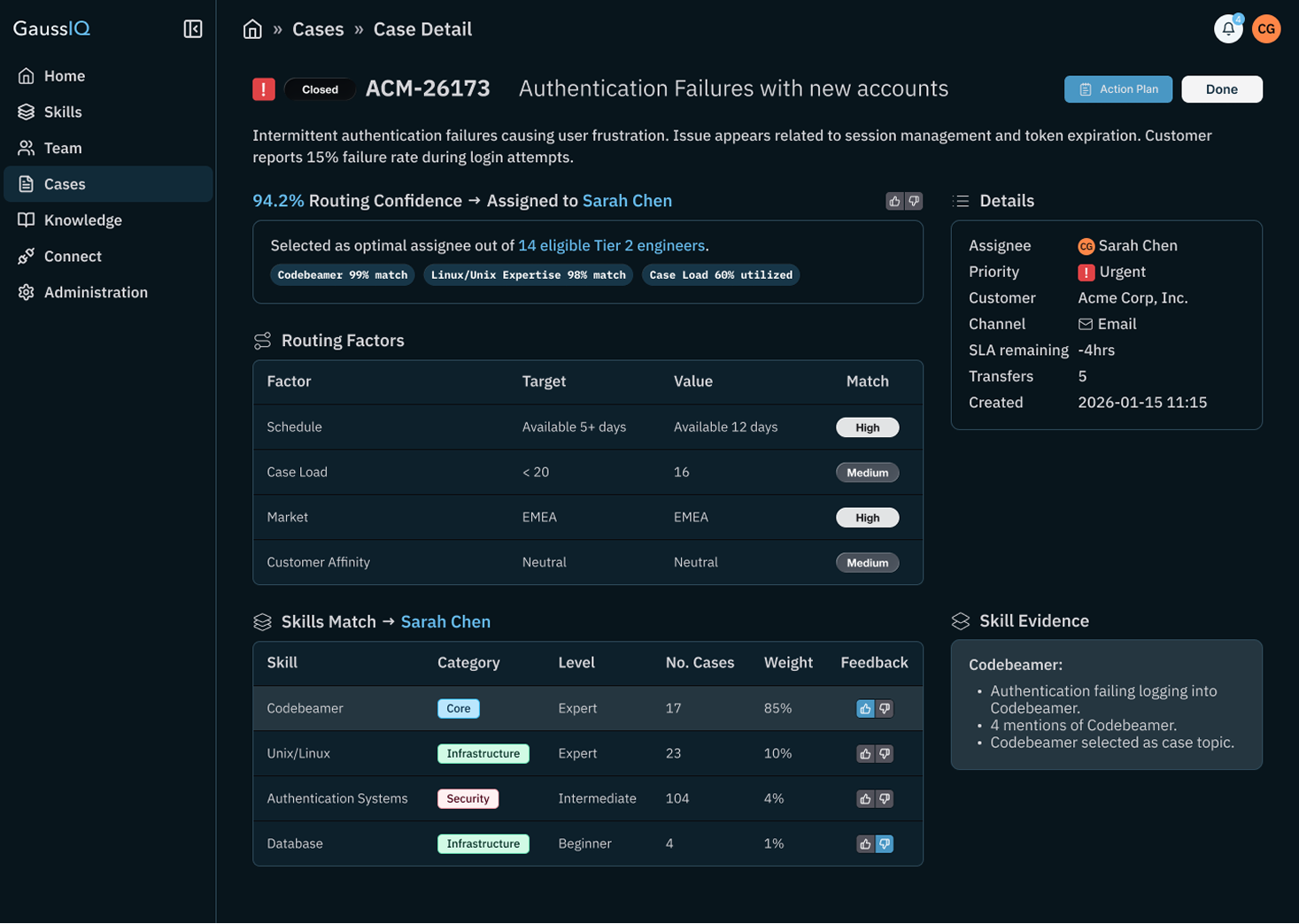Click the Done button

tap(1222, 89)
